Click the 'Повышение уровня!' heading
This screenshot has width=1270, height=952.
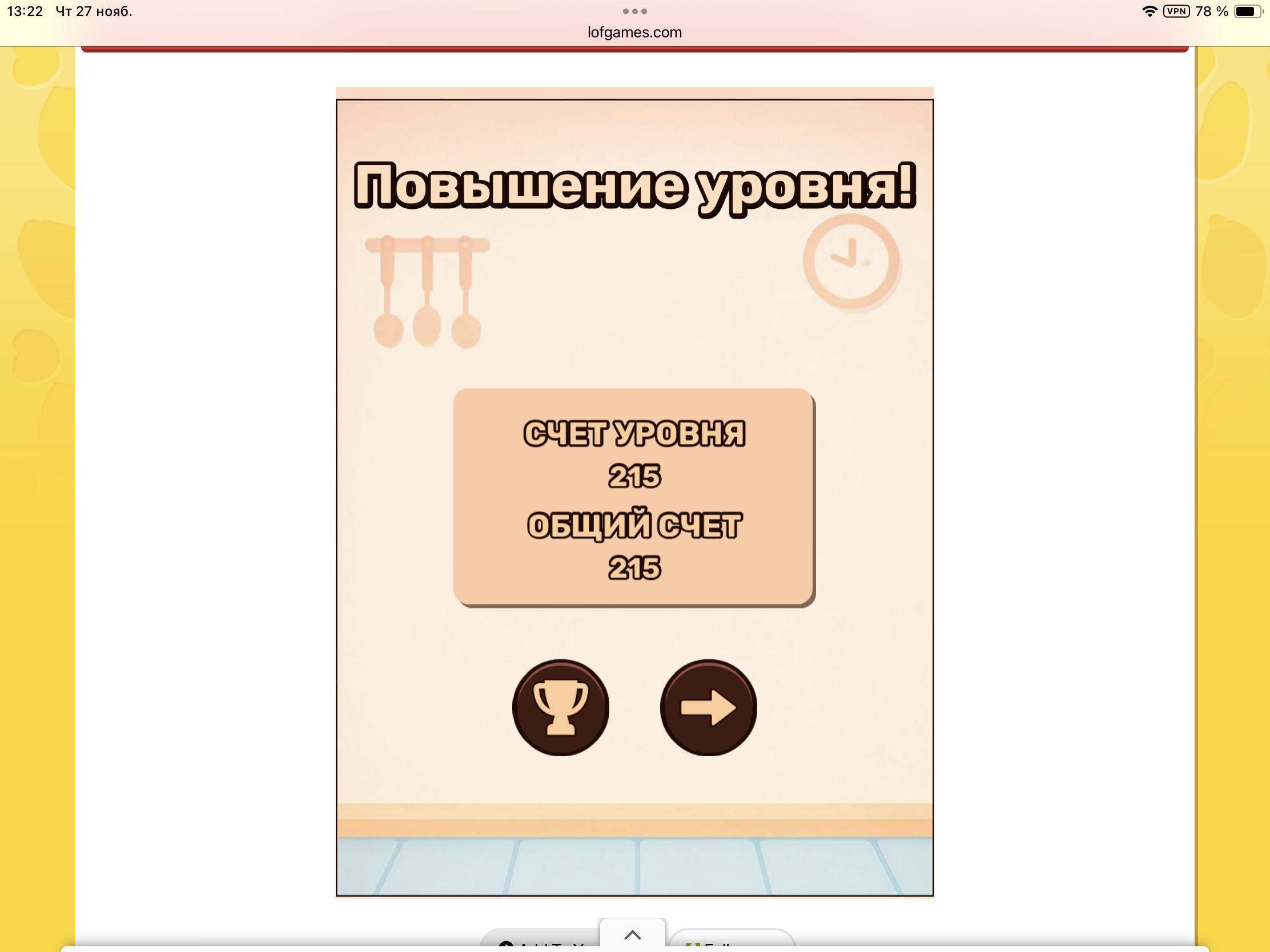[634, 185]
